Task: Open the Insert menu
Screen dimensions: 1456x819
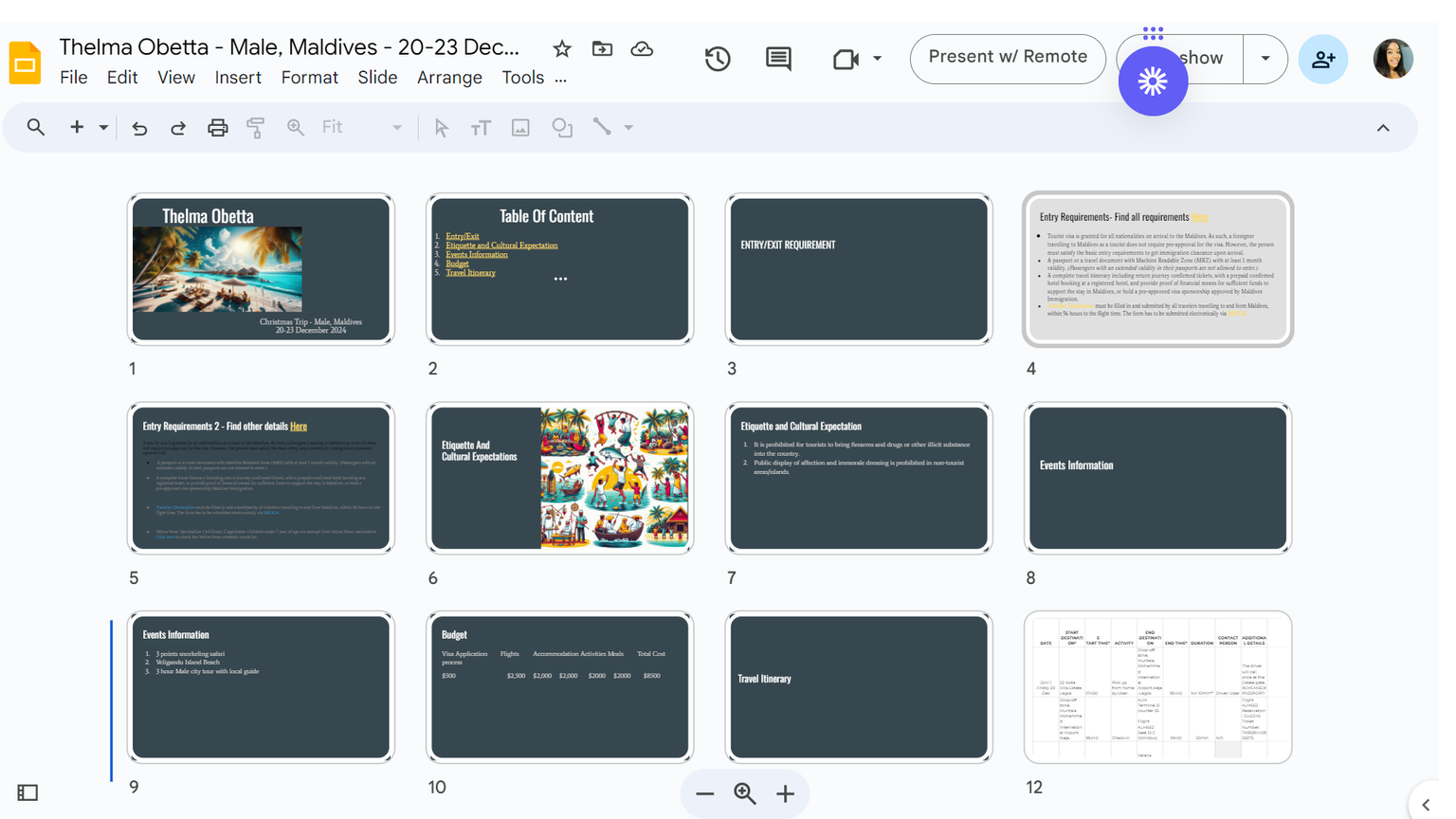Action: 238,78
